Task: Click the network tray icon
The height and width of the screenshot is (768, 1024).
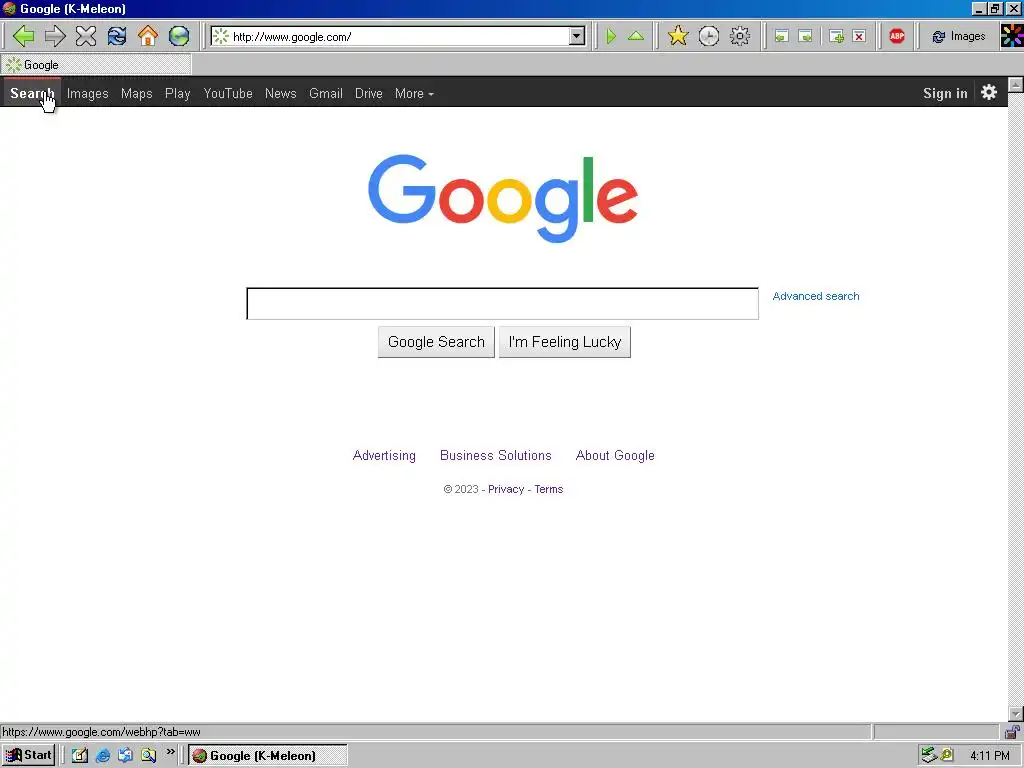Action: click(929, 756)
